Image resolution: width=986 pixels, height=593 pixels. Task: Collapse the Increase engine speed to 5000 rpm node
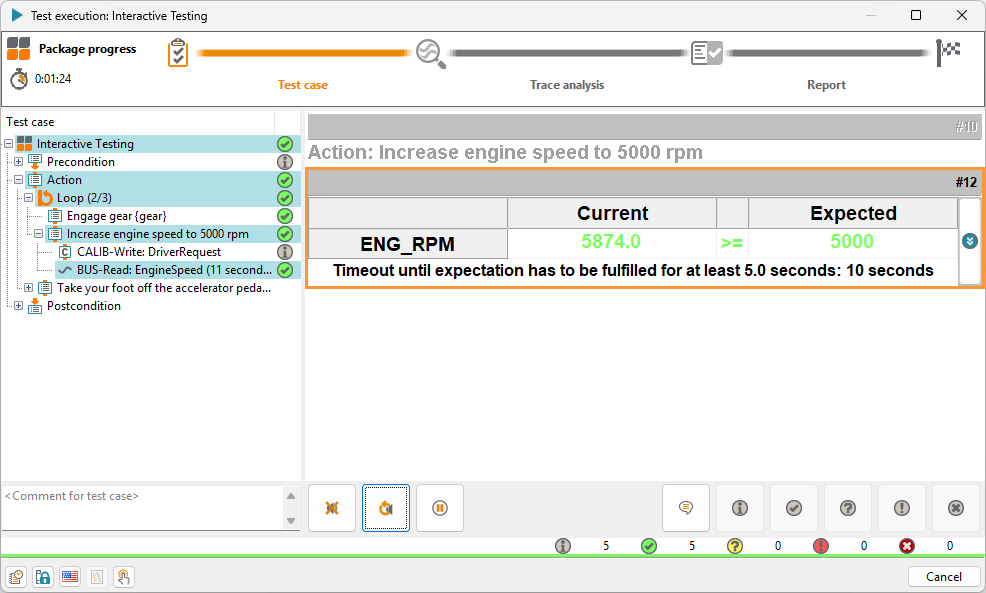(x=39, y=234)
